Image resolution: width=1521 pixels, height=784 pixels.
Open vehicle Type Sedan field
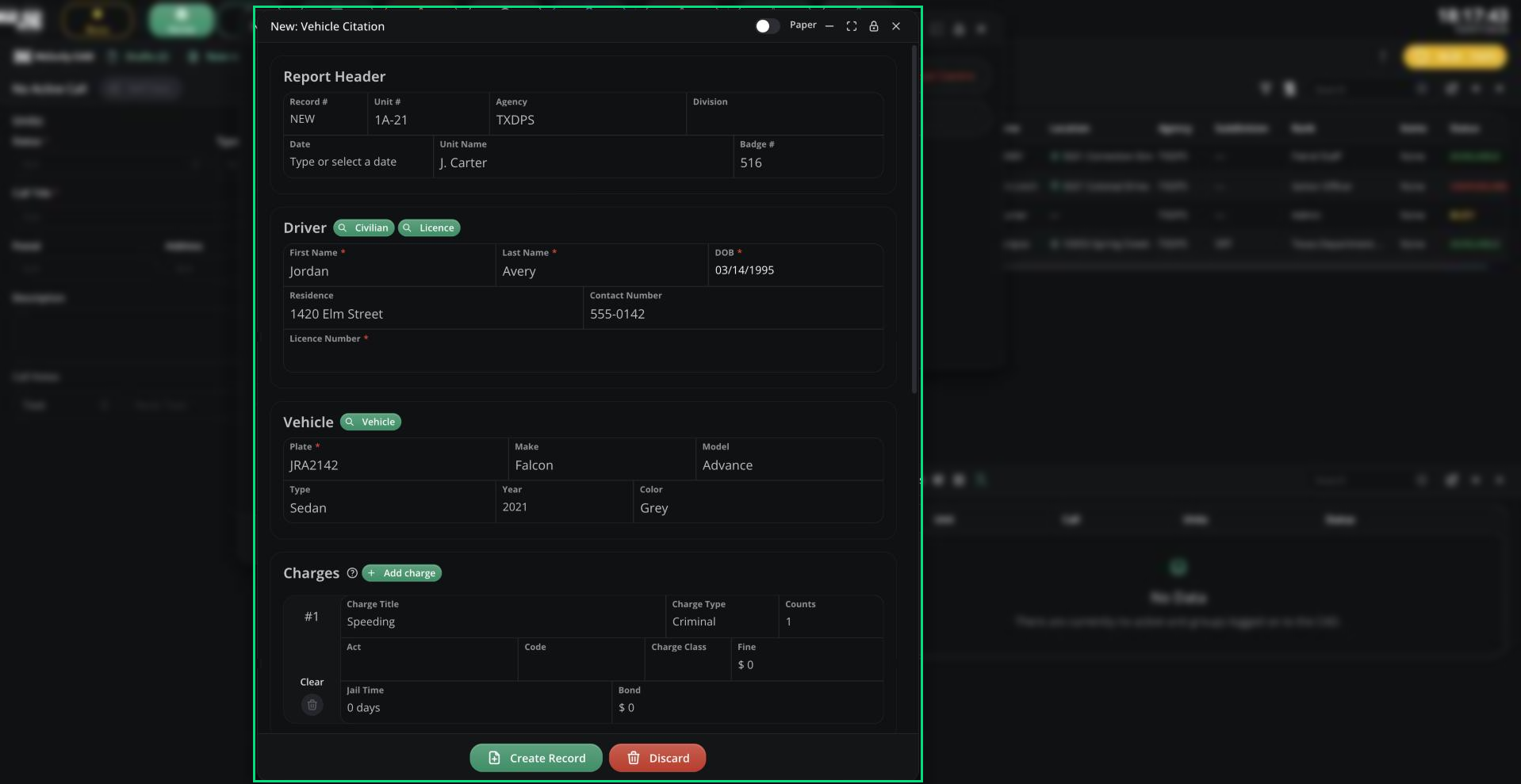pos(389,502)
